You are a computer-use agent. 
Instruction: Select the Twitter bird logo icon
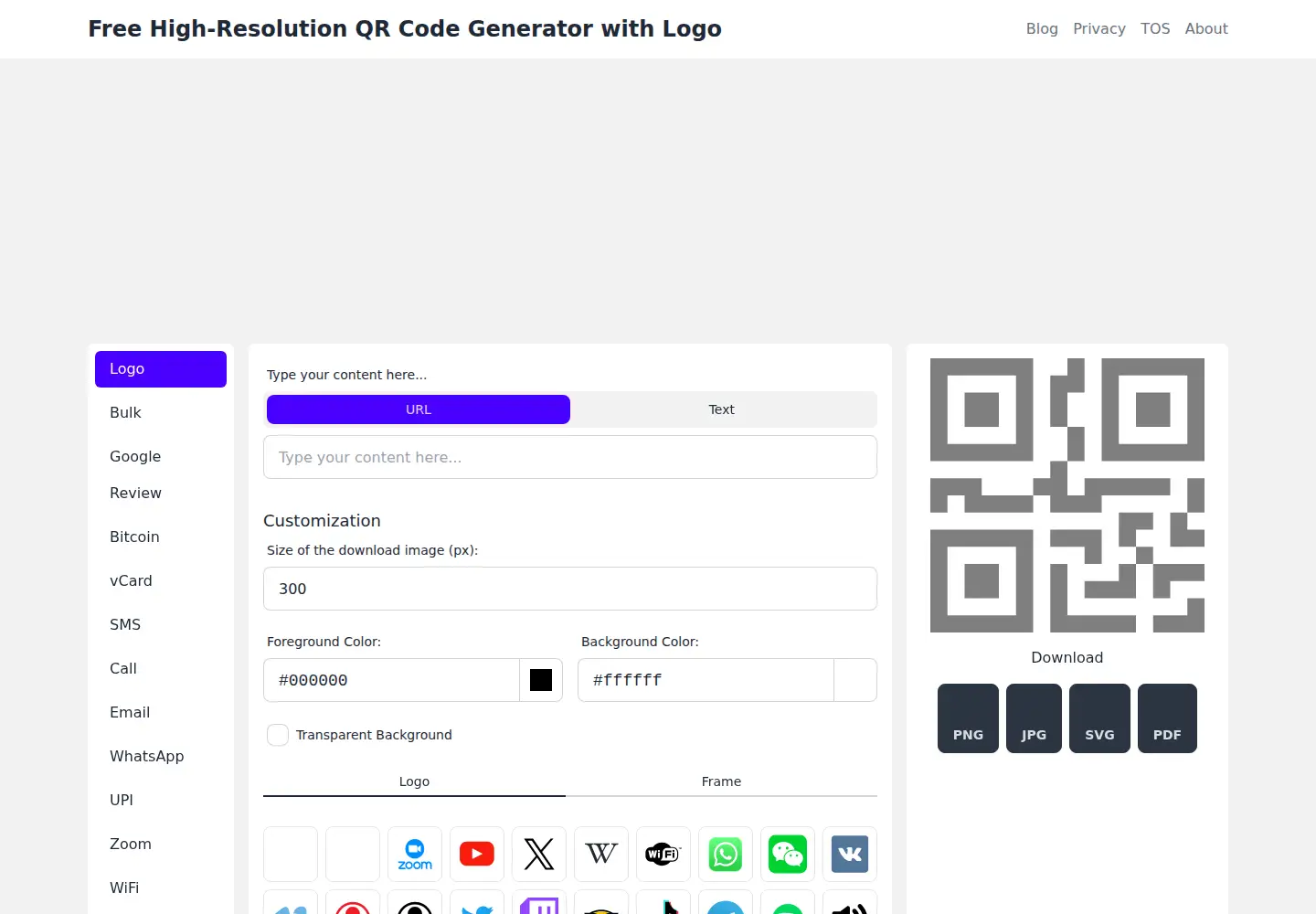(x=477, y=903)
